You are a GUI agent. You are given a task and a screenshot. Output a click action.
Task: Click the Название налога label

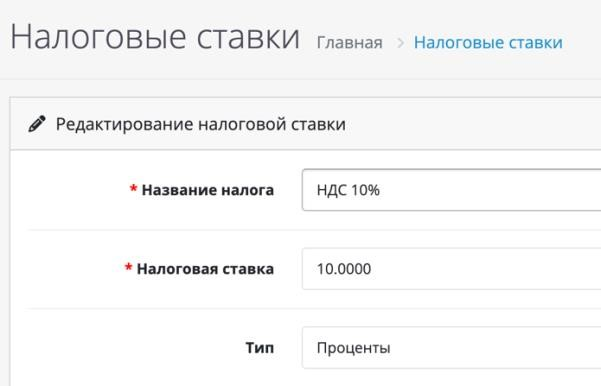[x=208, y=190]
